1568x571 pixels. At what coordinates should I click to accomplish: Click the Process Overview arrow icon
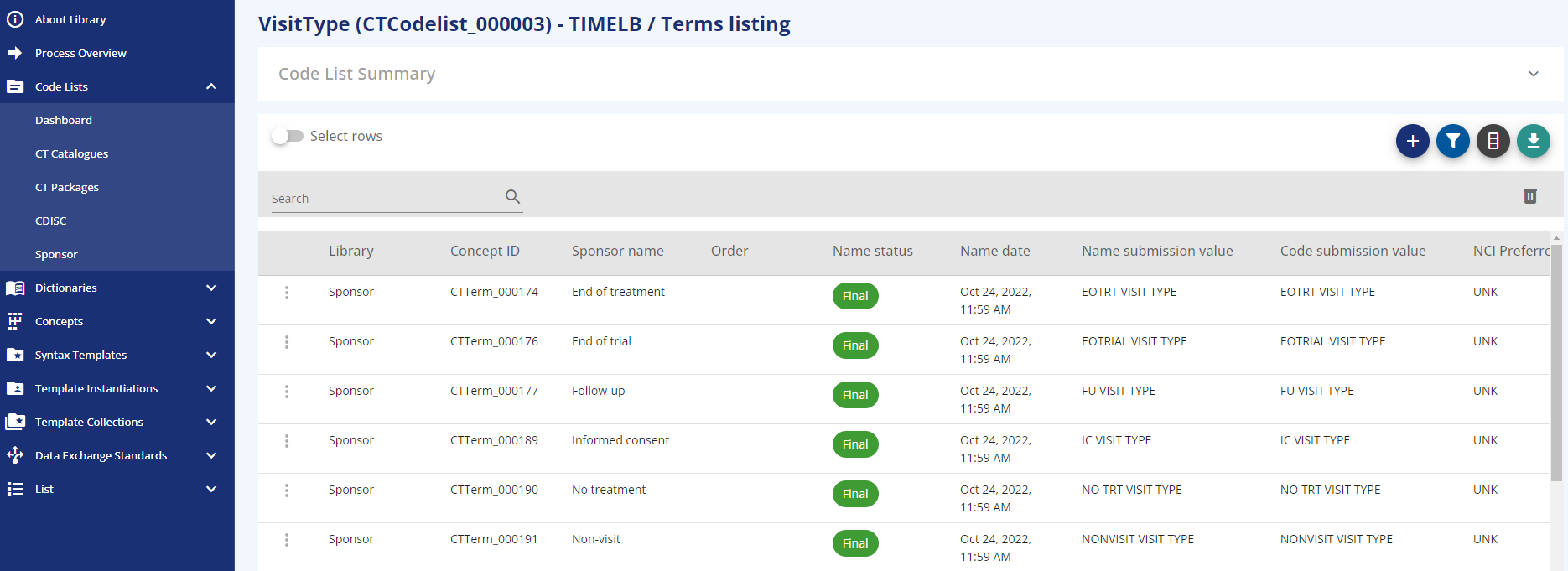tap(15, 53)
